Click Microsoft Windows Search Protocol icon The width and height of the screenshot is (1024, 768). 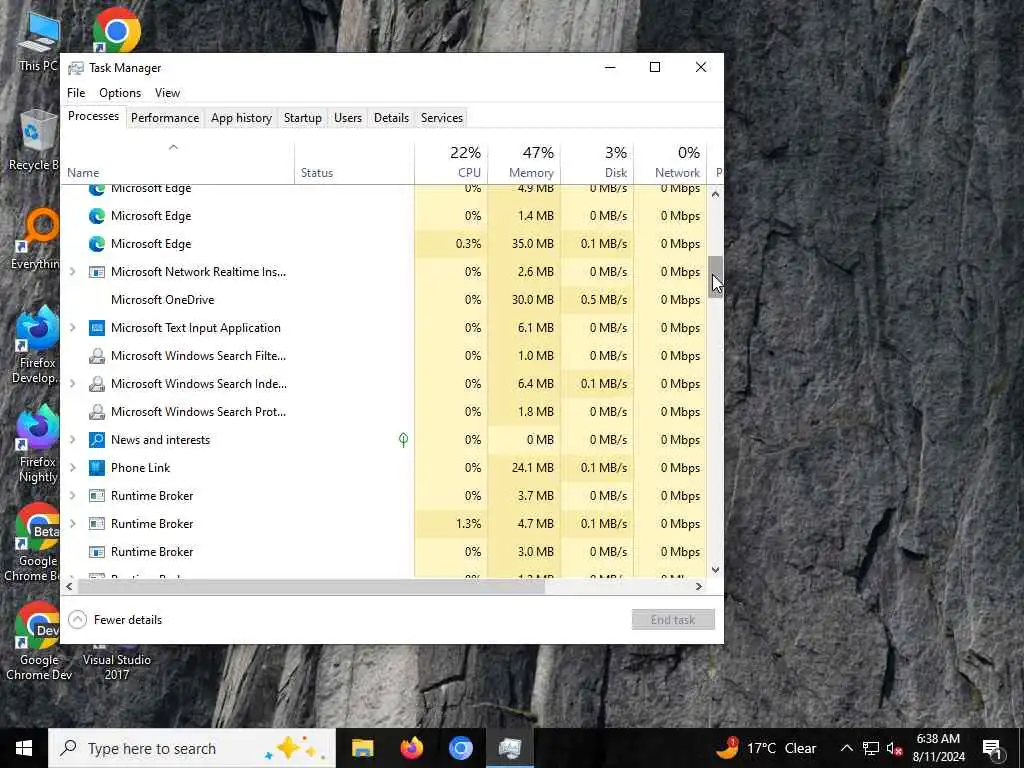point(97,412)
